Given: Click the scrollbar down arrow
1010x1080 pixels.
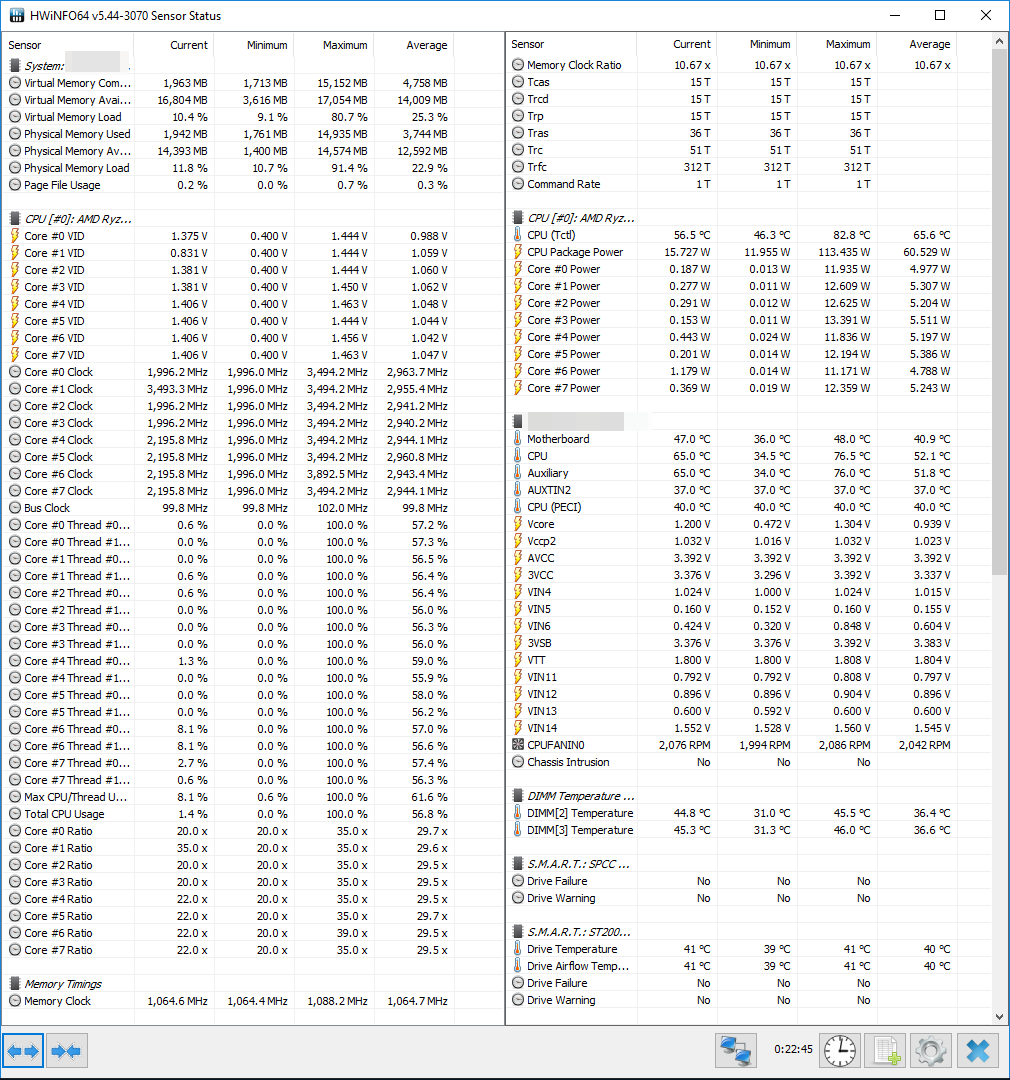Looking at the screenshot, I should pos(1000,1017).
